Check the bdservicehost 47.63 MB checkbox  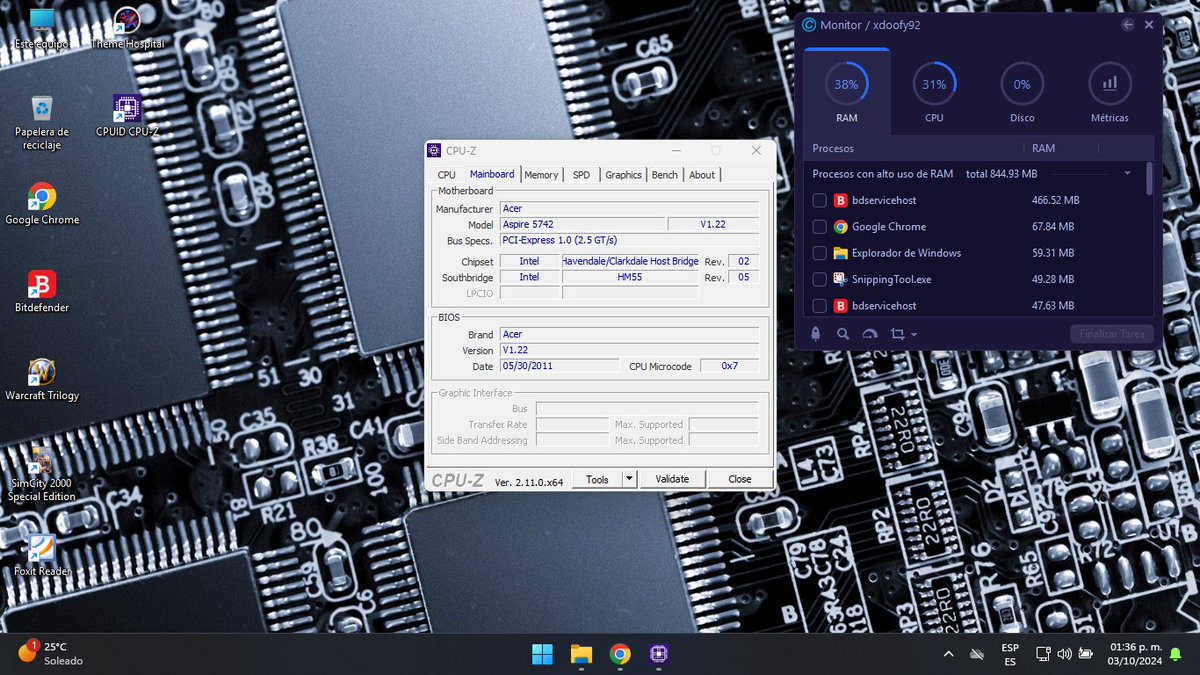(x=819, y=306)
